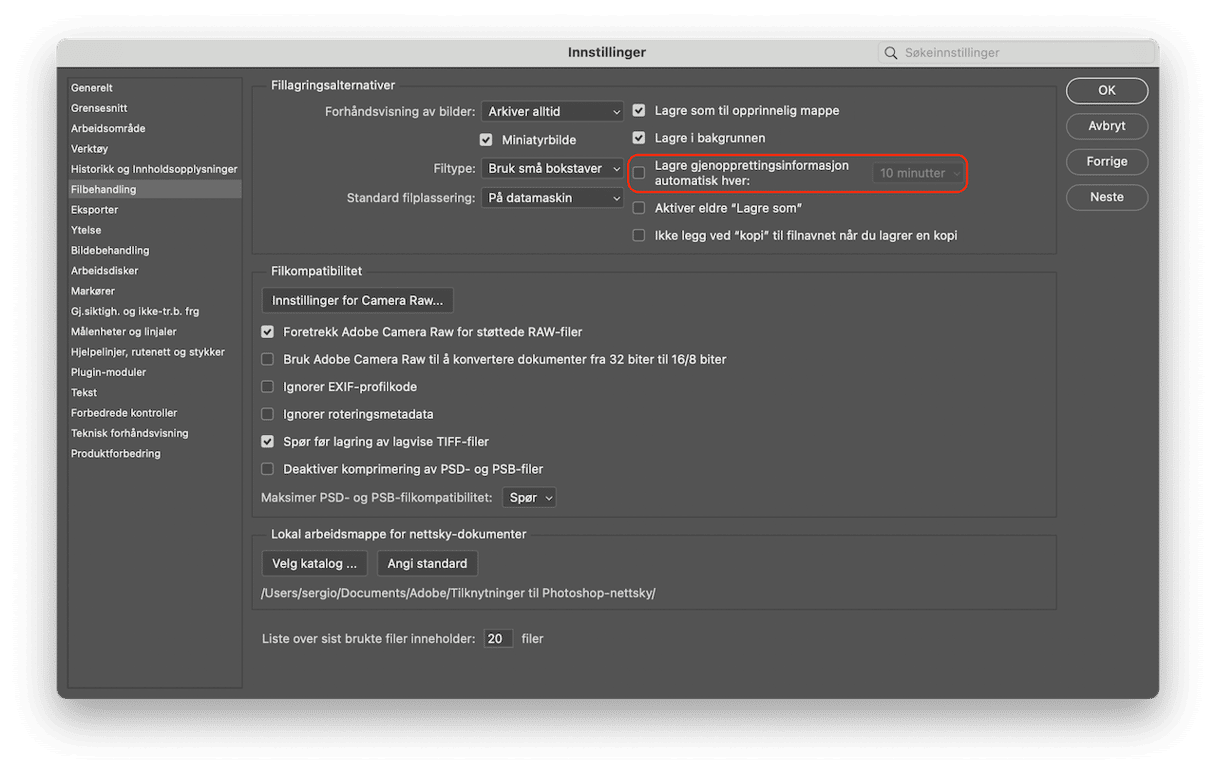
Task: Click Innstillinger for Camera Raw button
Action: click(357, 300)
